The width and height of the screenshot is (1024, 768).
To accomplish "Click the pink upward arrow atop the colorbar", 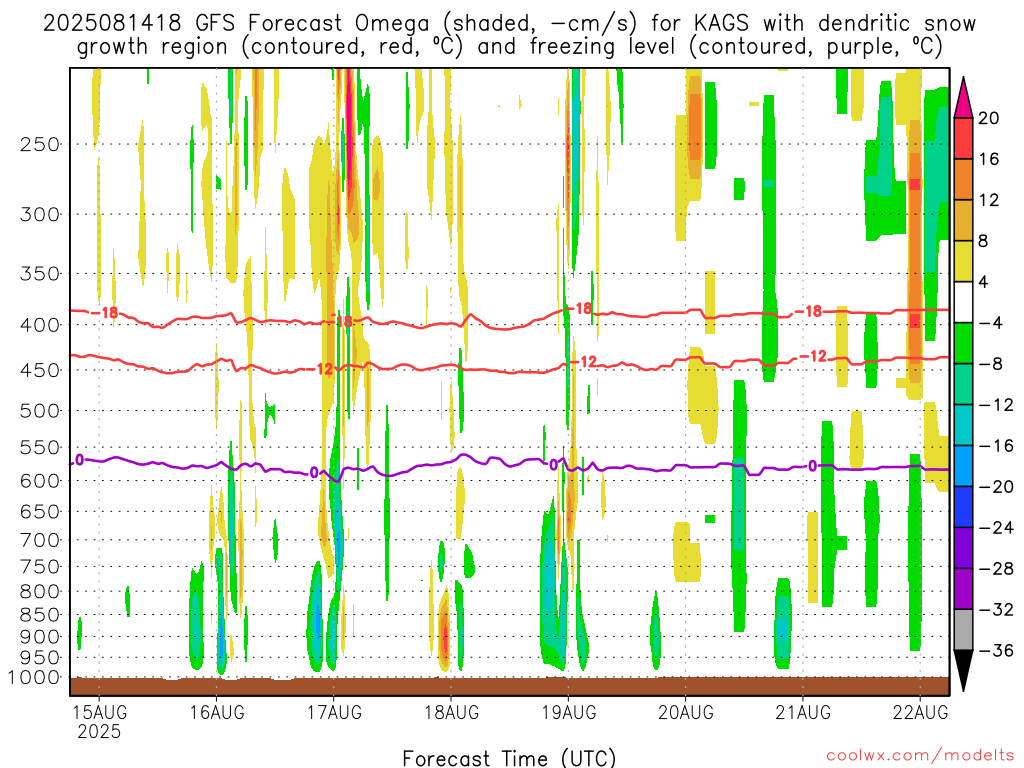I will click(x=963, y=99).
